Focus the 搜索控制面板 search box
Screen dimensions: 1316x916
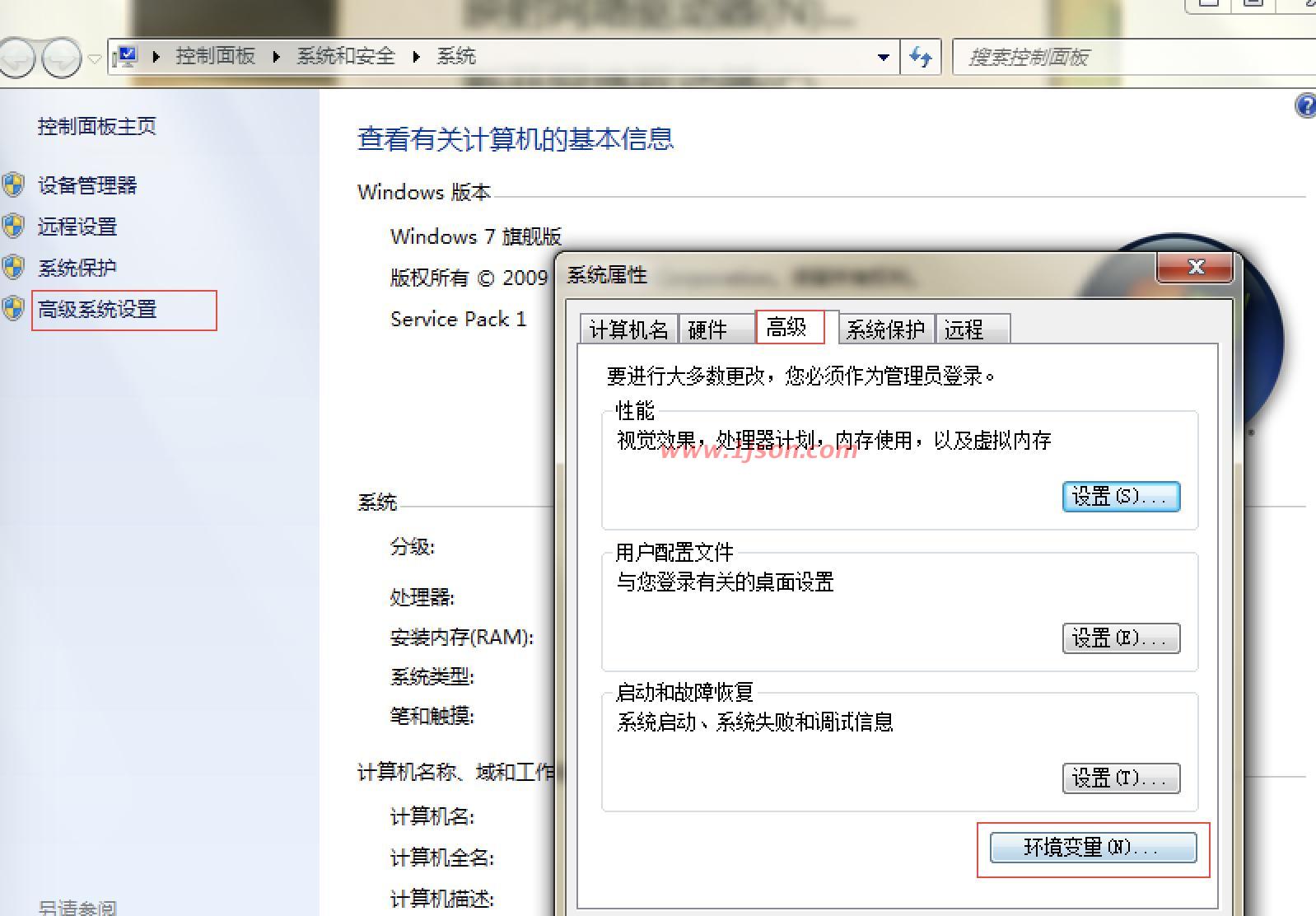click(x=1134, y=57)
